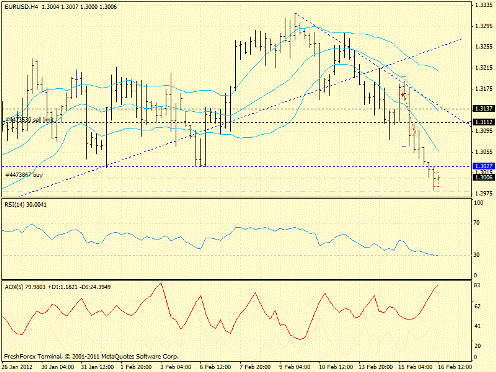Click the RSI(14) 30.0041 indicator label
Image resolution: width=496 pixels, height=372 pixels.
click(x=26, y=204)
